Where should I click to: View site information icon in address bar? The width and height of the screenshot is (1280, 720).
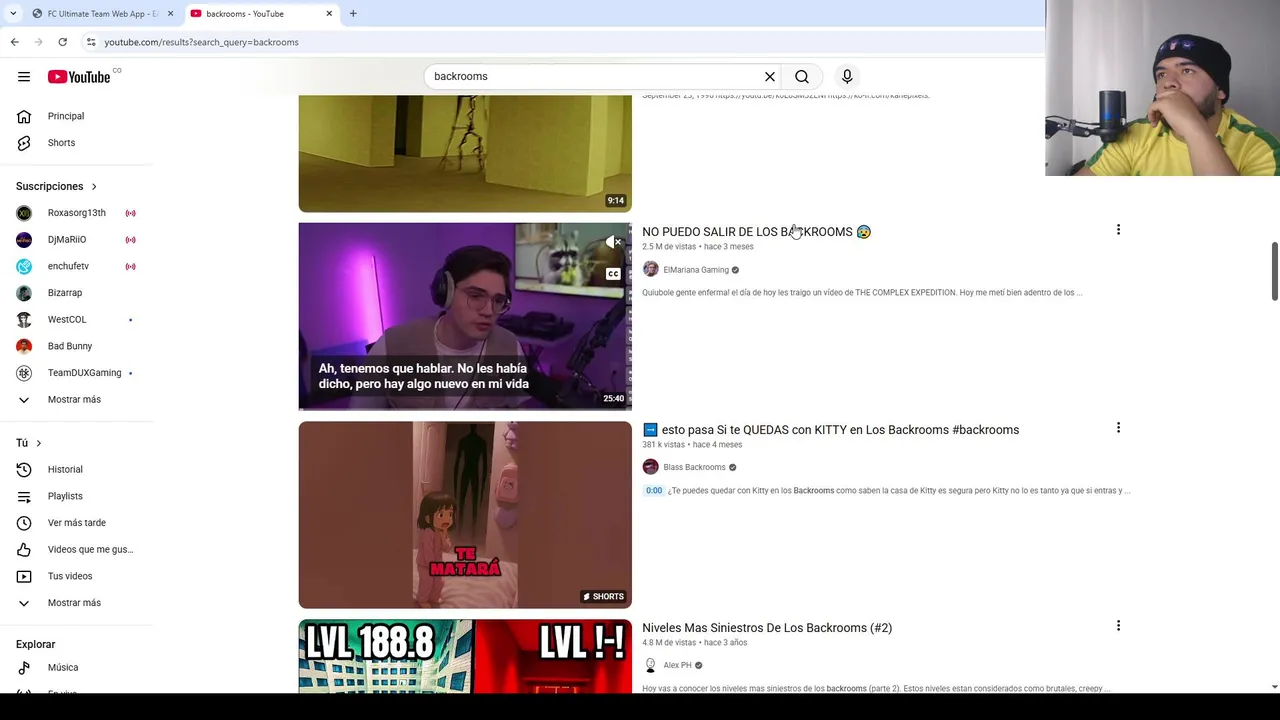tap(91, 42)
